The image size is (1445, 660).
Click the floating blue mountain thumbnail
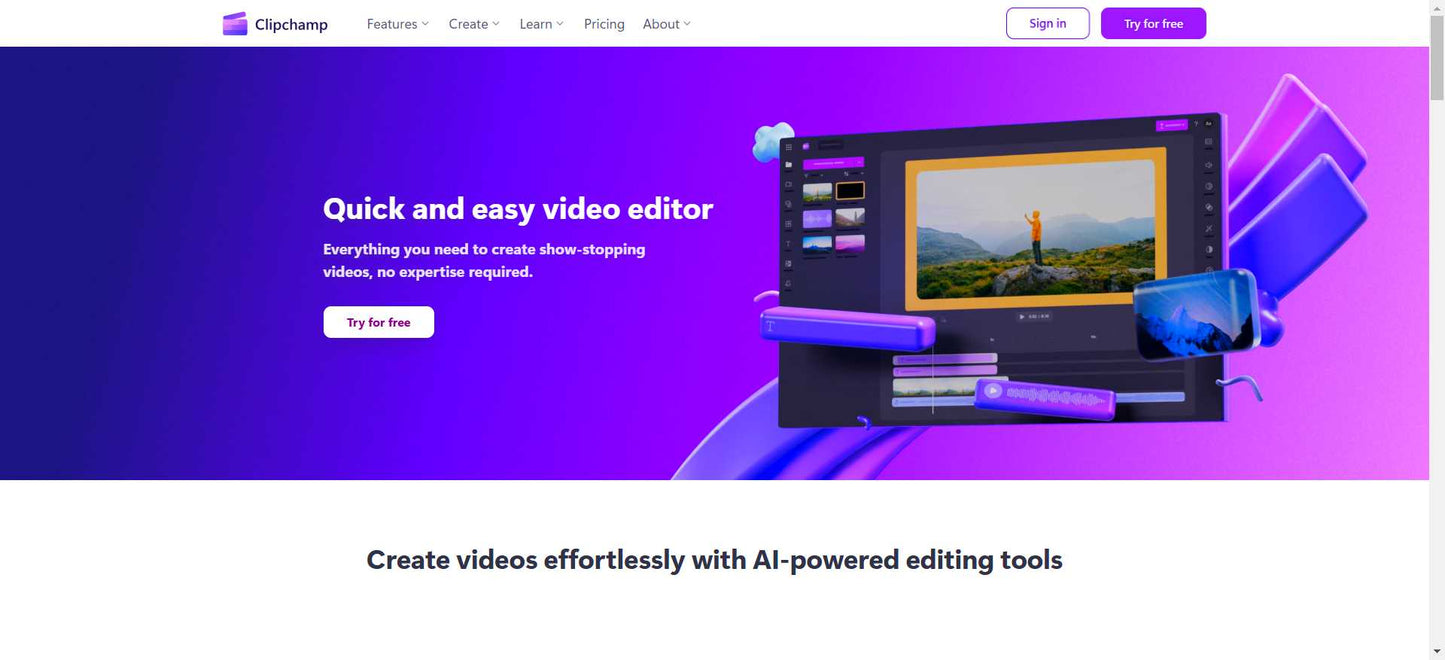point(1195,313)
